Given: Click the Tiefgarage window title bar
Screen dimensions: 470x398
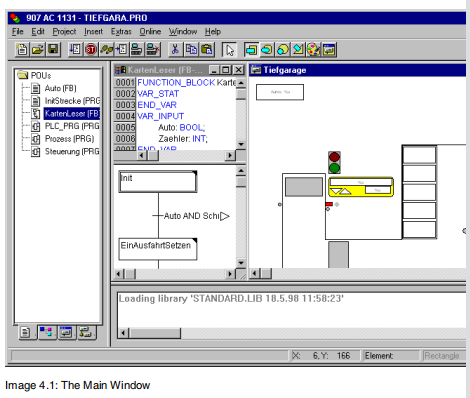Looking at the screenshot, I should (358, 70).
